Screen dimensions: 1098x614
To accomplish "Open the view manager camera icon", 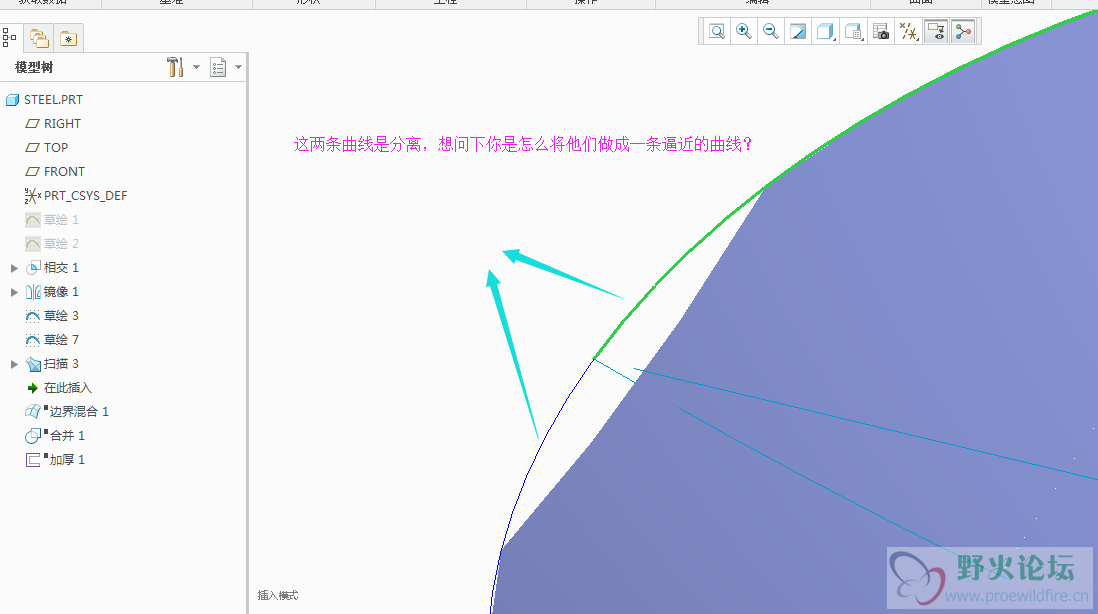I will click(x=881, y=32).
